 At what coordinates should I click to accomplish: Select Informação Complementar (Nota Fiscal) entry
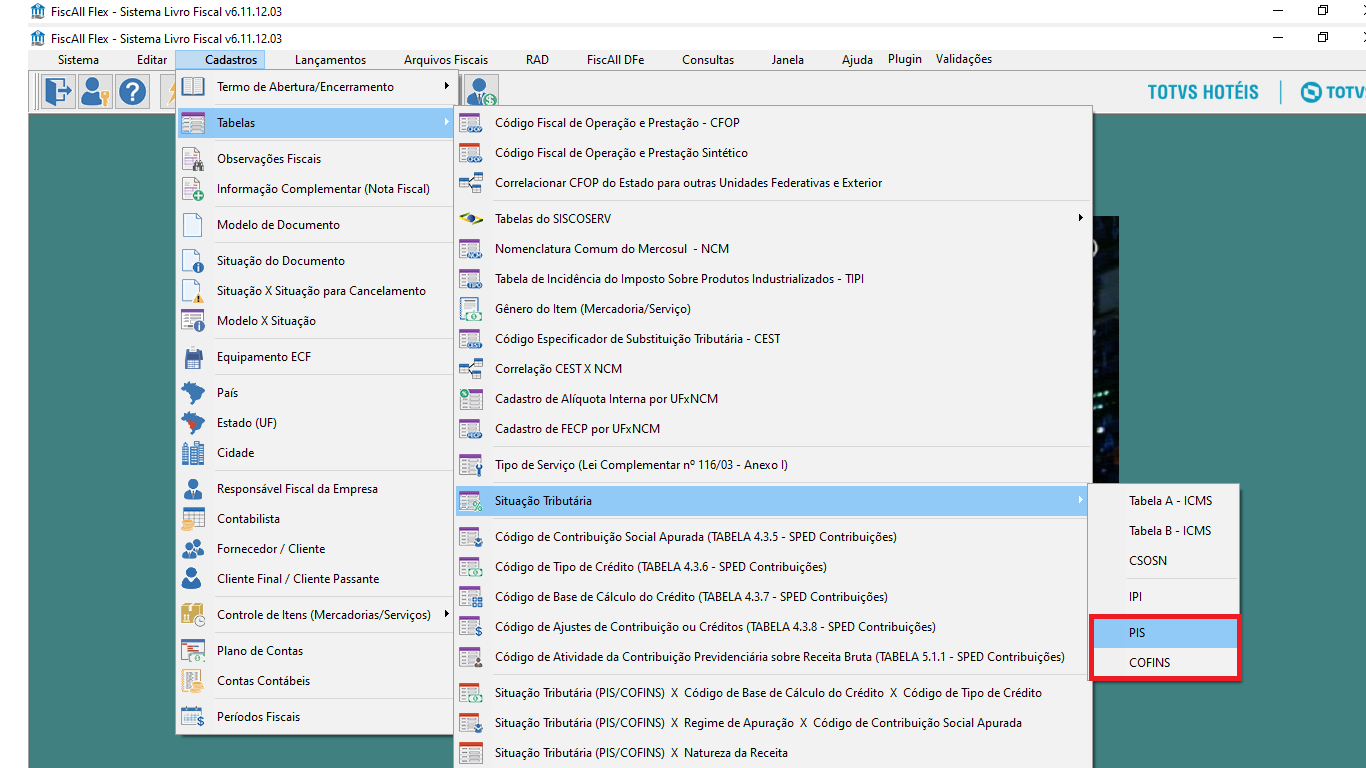pos(315,189)
